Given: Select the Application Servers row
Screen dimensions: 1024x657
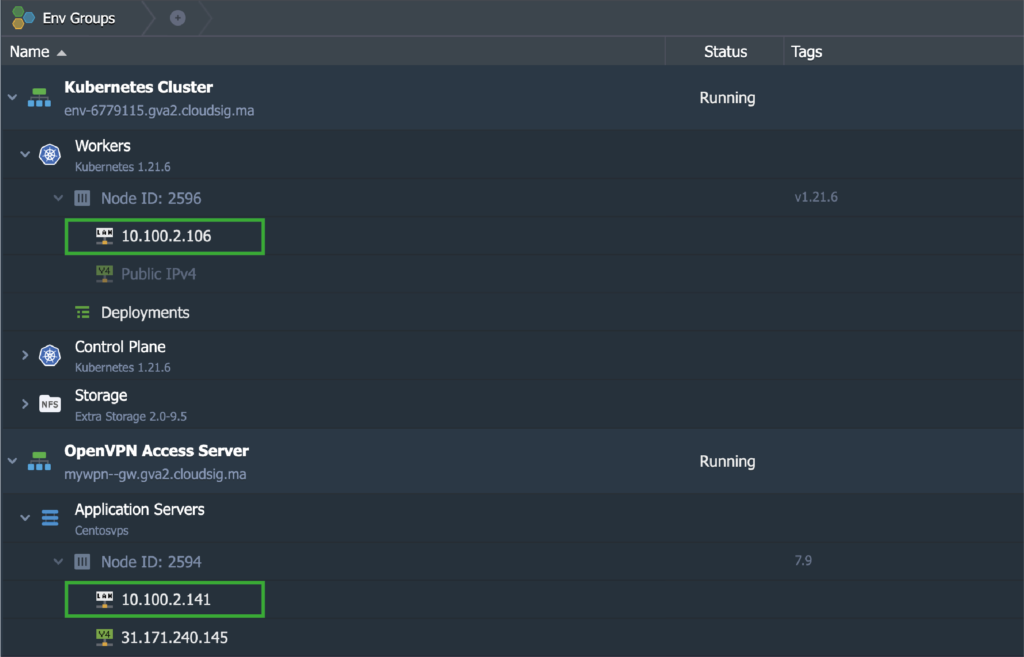Looking at the screenshot, I should [512, 518].
